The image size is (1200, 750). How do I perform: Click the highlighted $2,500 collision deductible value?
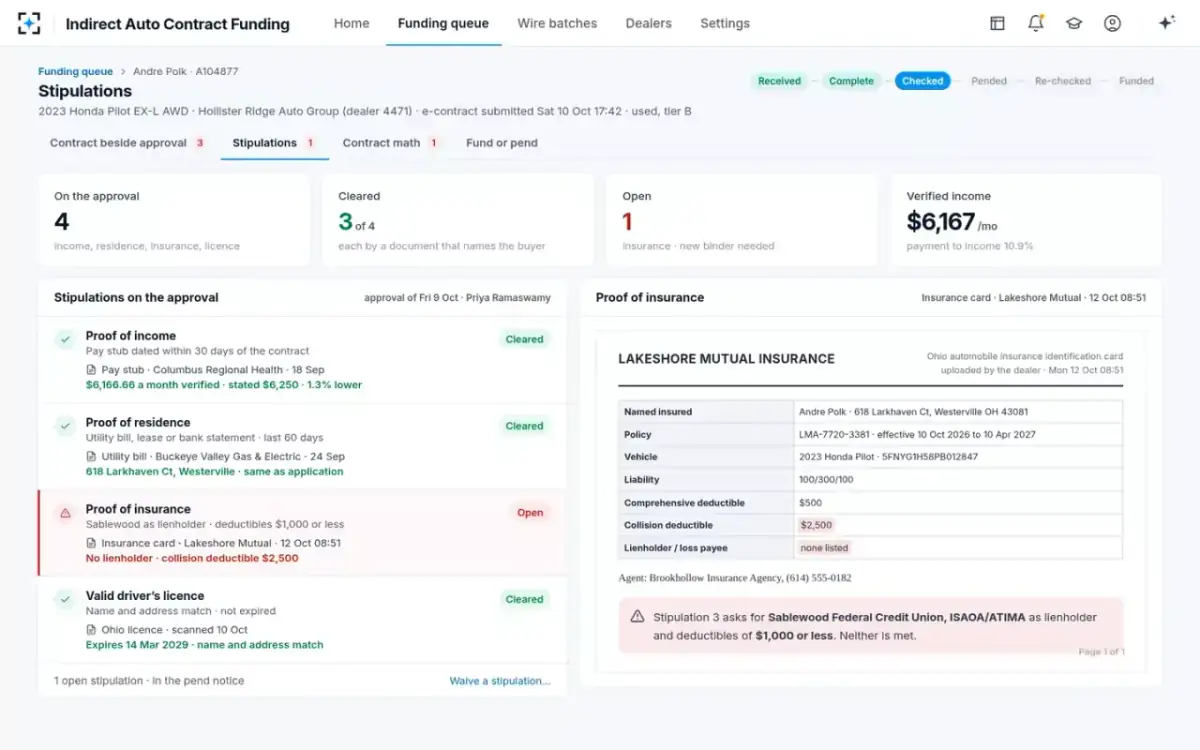coord(815,525)
